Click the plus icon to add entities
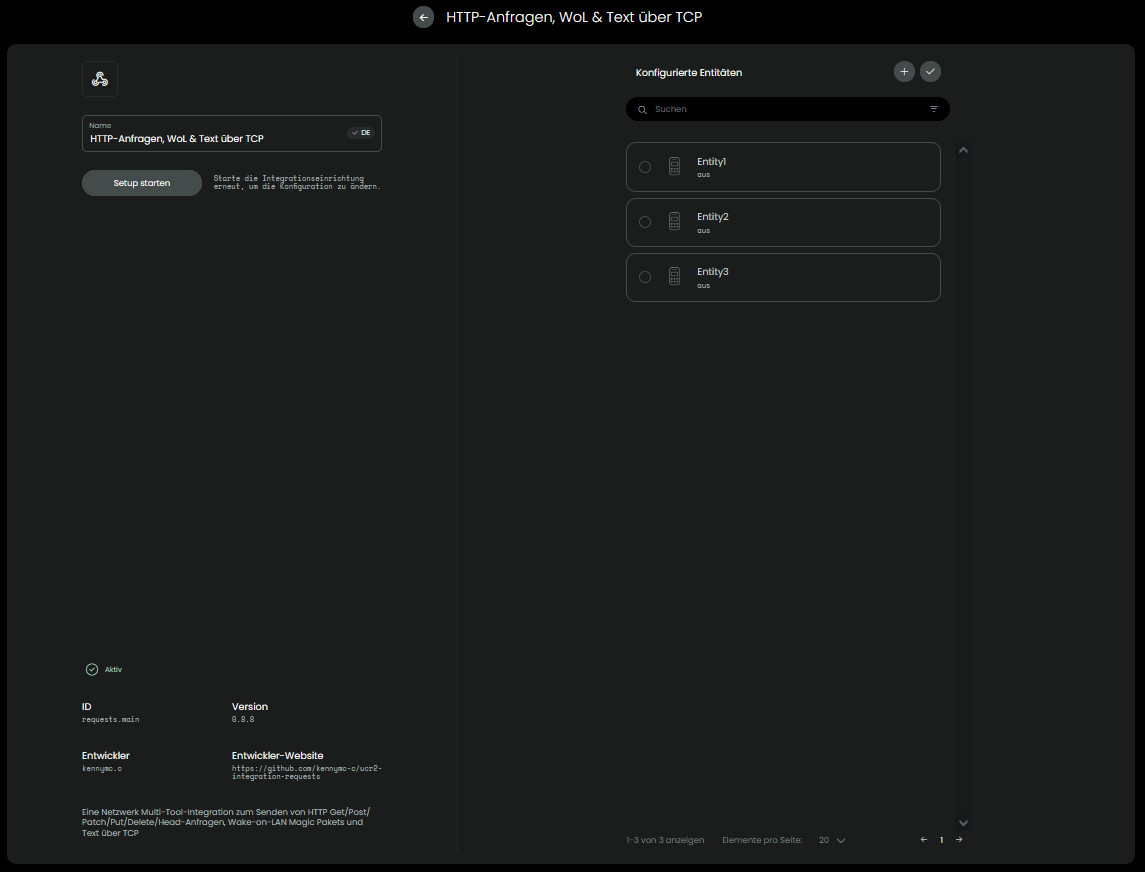 904,71
